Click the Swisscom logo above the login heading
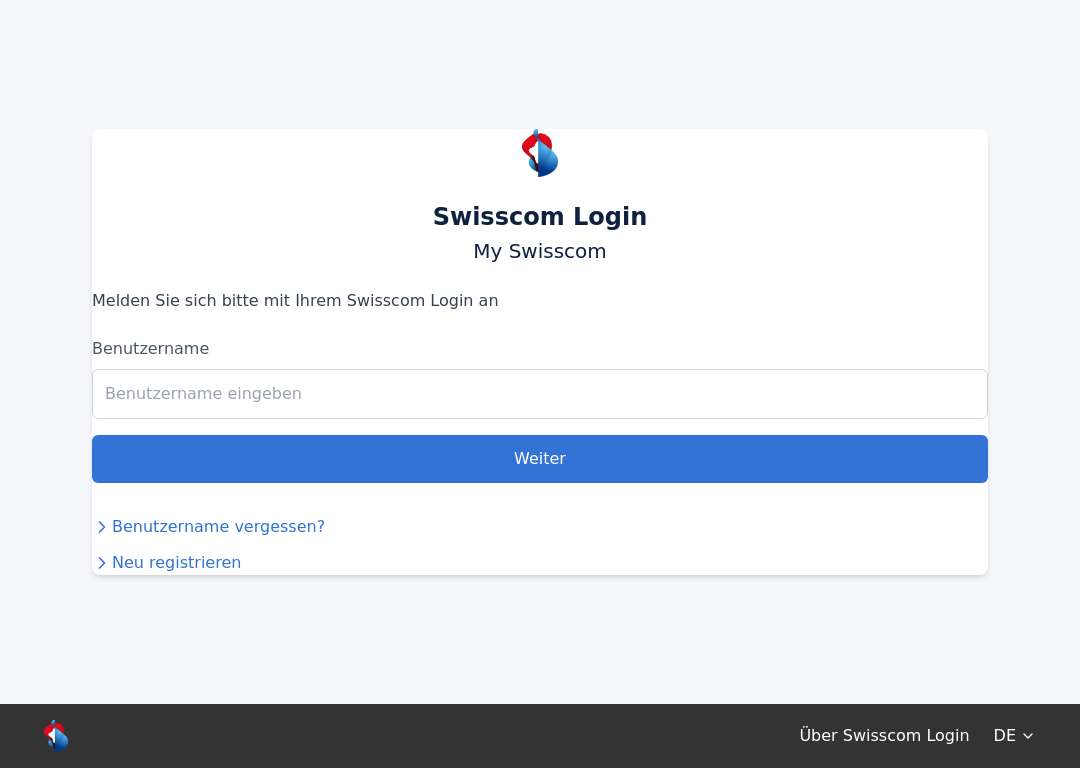This screenshot has width=1080, height=768. point(540,153)
